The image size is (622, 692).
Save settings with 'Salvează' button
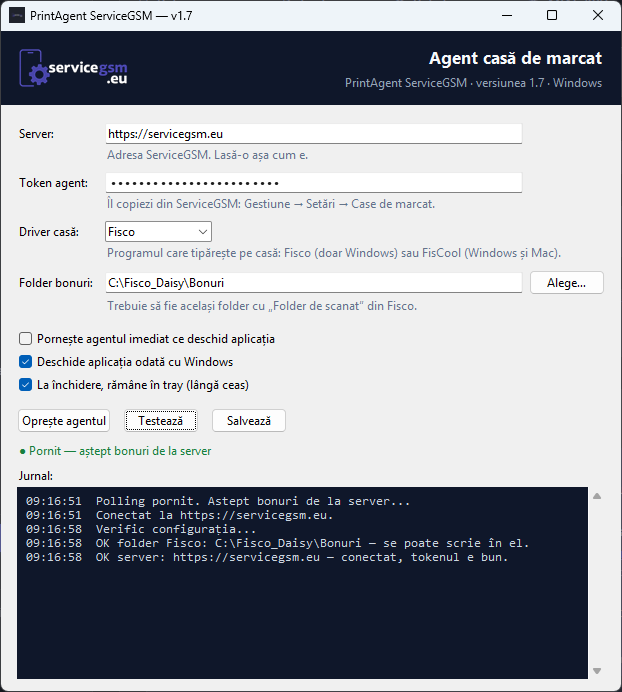point(249,421)
